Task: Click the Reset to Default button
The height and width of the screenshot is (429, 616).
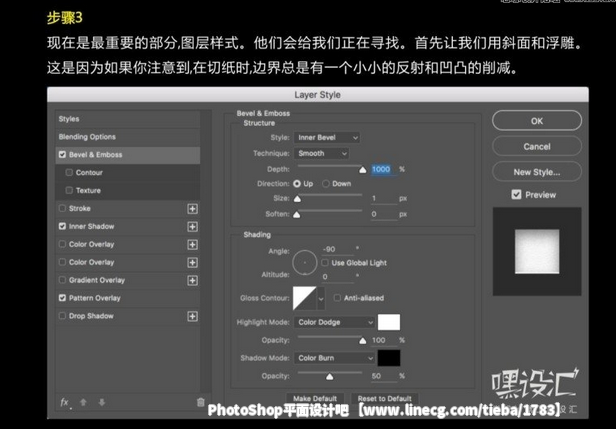Action: coord(384,398)
